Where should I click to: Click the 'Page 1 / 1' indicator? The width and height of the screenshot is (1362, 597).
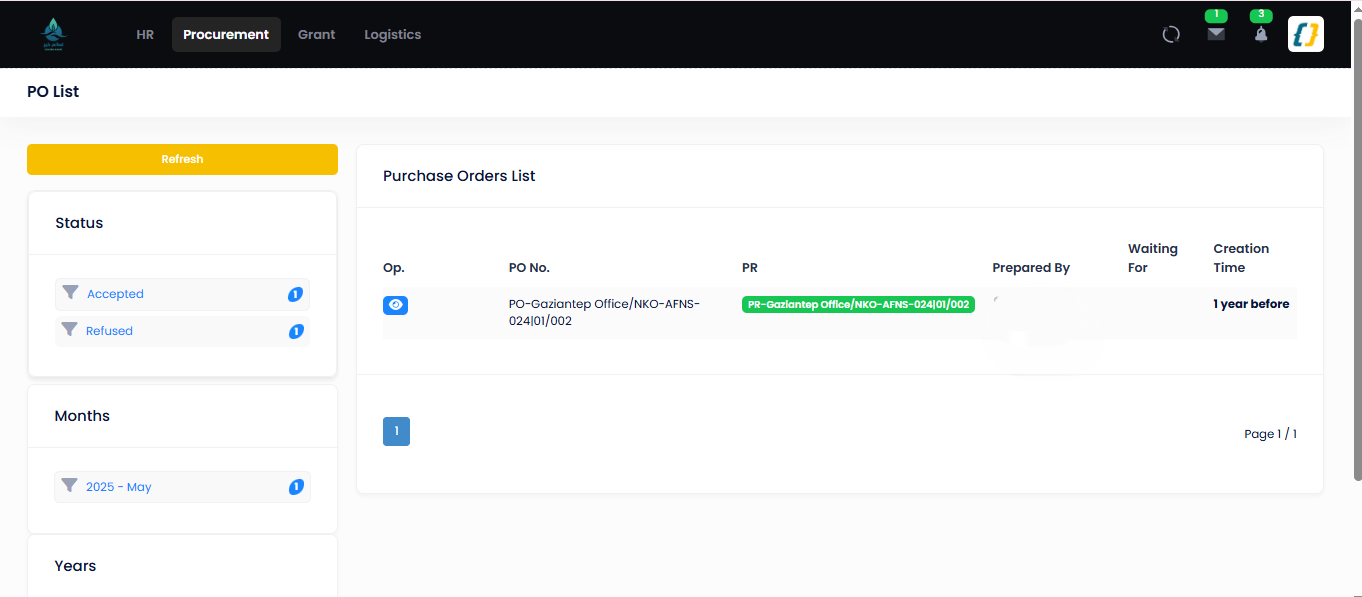[1270, 434]
